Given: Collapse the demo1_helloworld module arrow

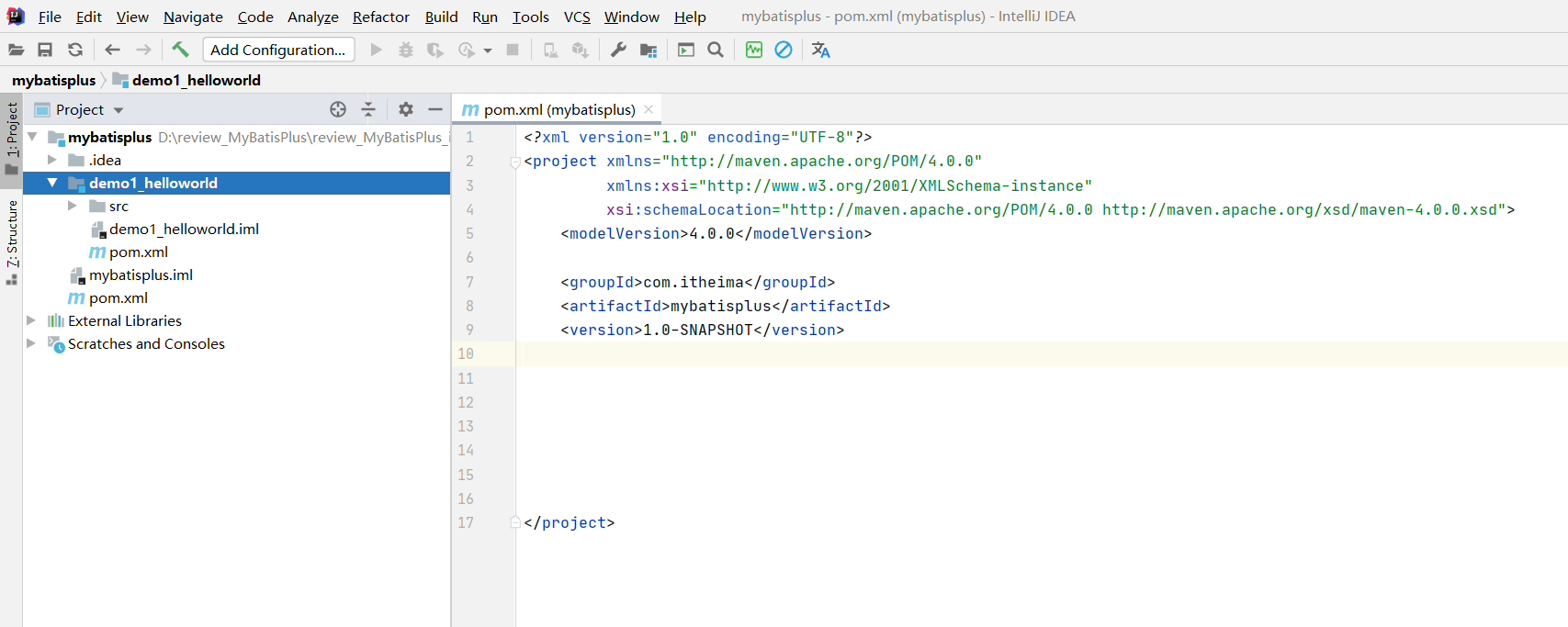Looking at the screenshot, I should (x=52, y=183).
